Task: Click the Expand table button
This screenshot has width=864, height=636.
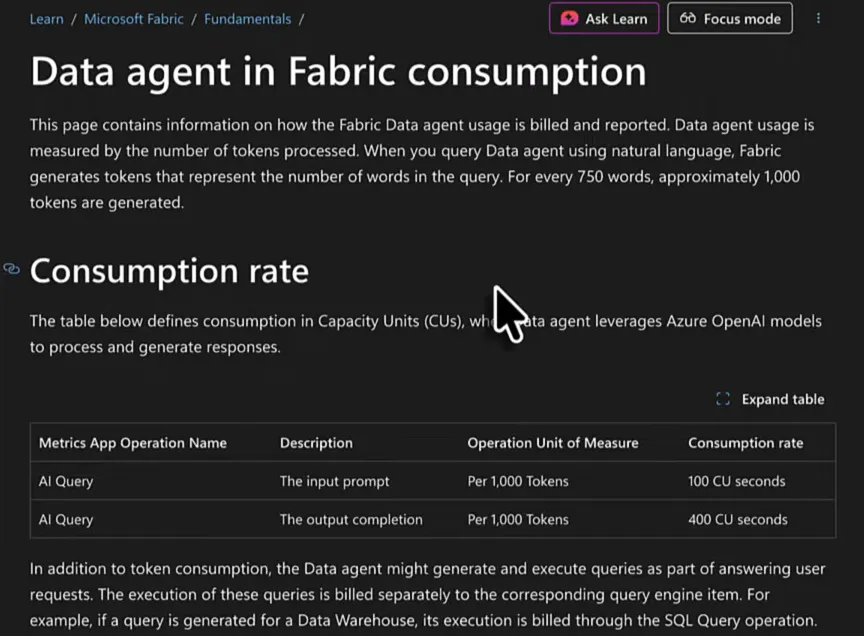Action: click(x=770, y=399)
